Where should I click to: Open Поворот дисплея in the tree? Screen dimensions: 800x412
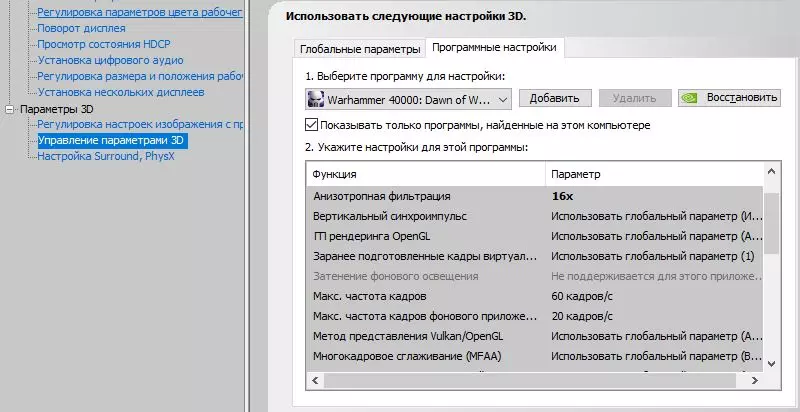[81, 28]
